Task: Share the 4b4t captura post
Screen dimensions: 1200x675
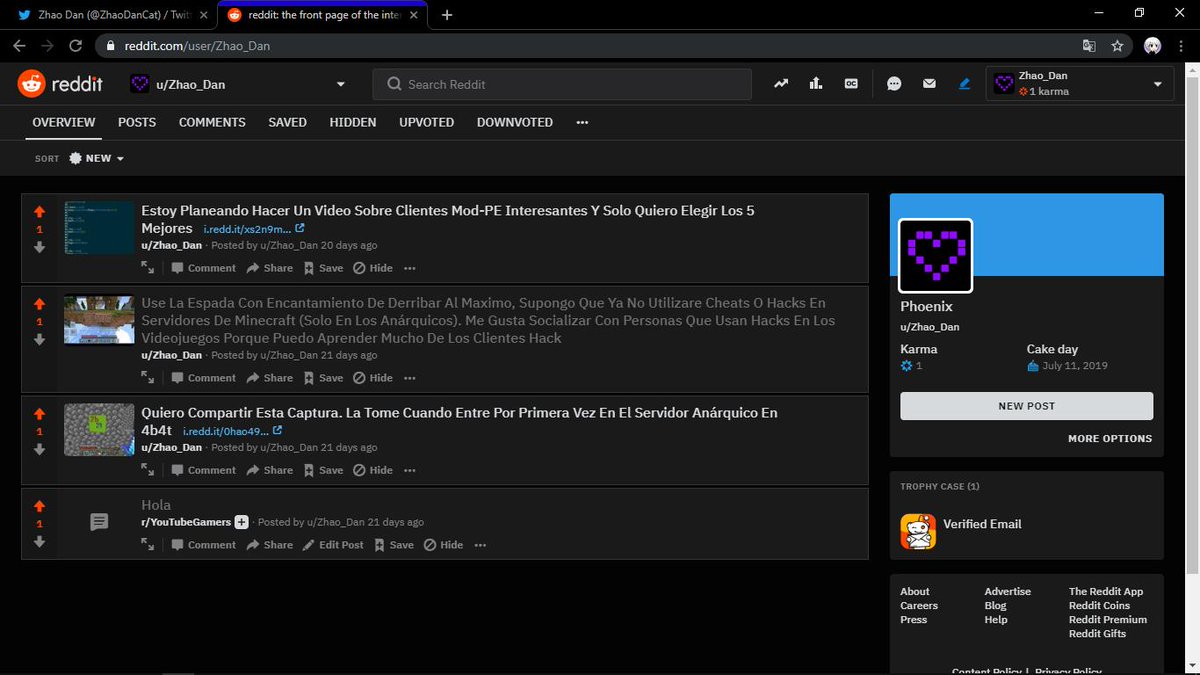Action: click(270, 470)
